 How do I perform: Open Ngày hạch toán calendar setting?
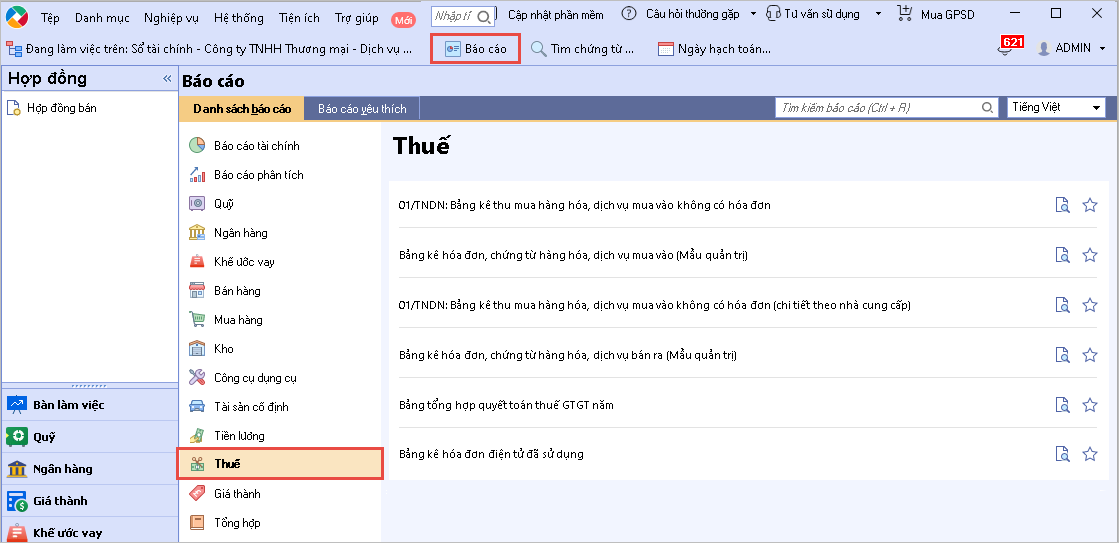coord(714,49)
